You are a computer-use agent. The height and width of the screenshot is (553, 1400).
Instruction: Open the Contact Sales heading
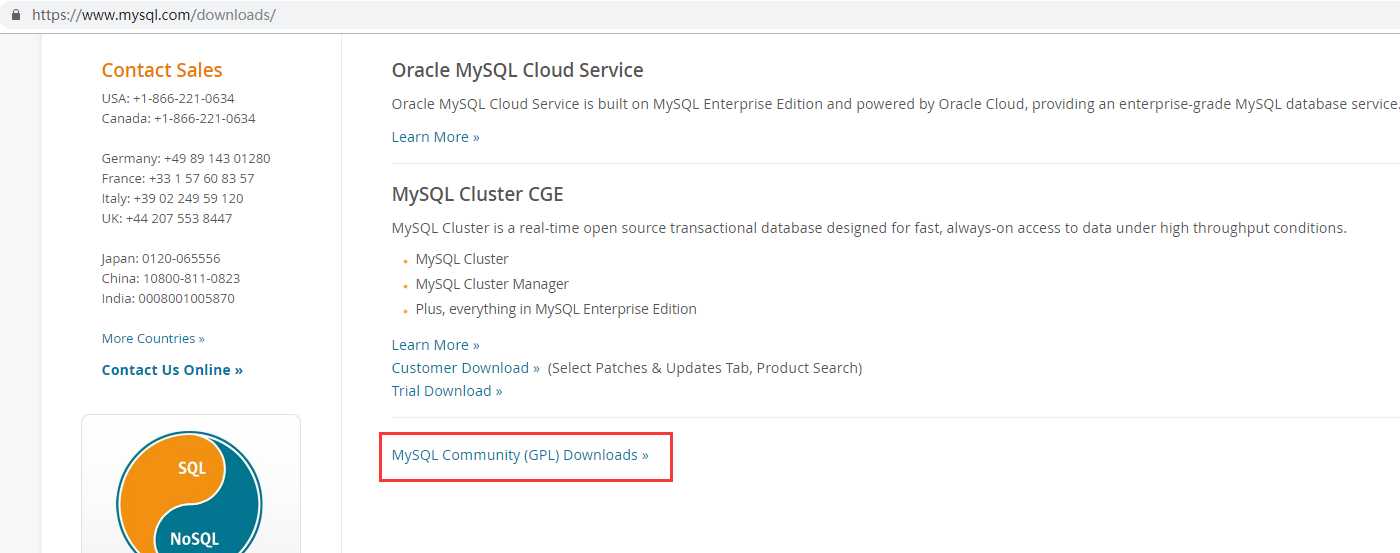click(x=162, y=70)
